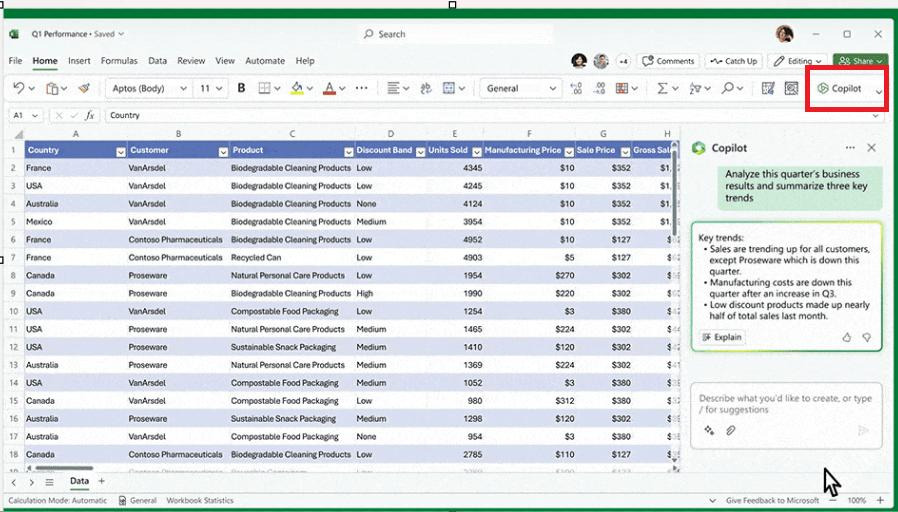Click the all sheets list icon

pos(49,482)
